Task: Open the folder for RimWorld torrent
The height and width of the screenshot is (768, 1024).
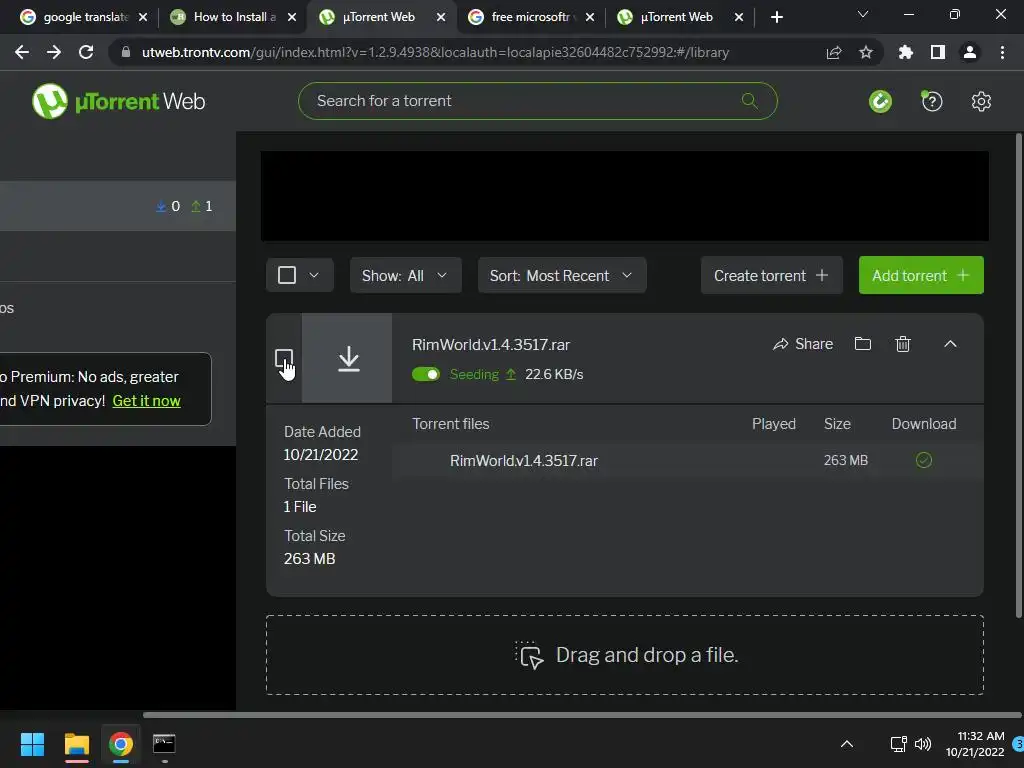Action: point(863,344)
